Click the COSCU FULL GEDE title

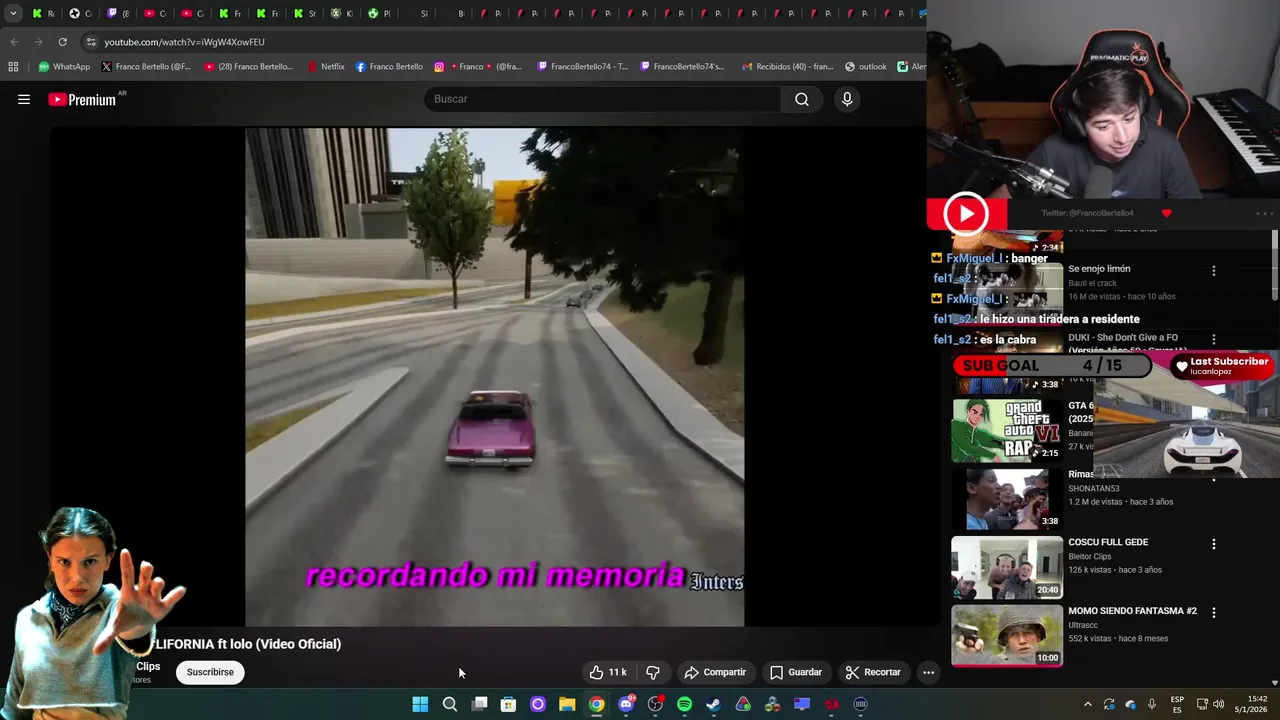(x=1108, y=542)
